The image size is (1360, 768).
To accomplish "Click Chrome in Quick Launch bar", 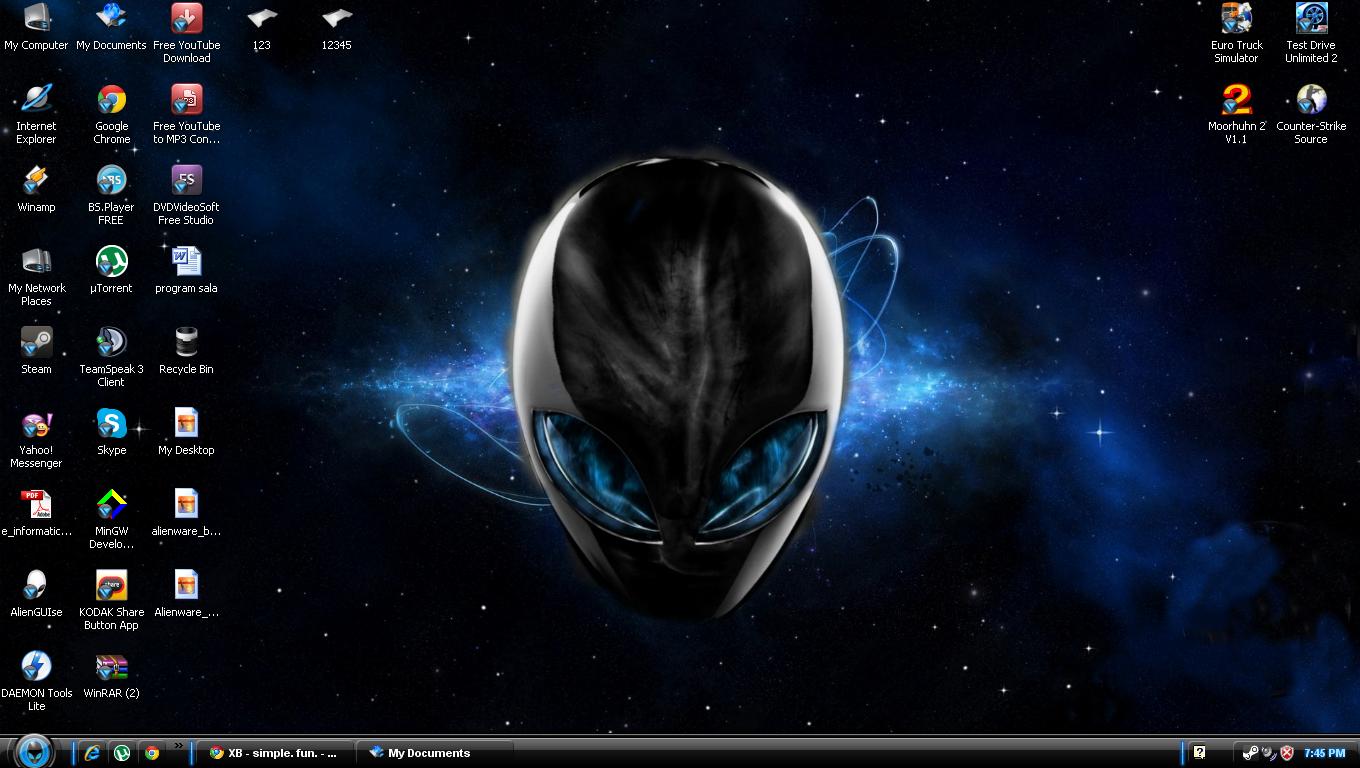I will pos(152,753).
